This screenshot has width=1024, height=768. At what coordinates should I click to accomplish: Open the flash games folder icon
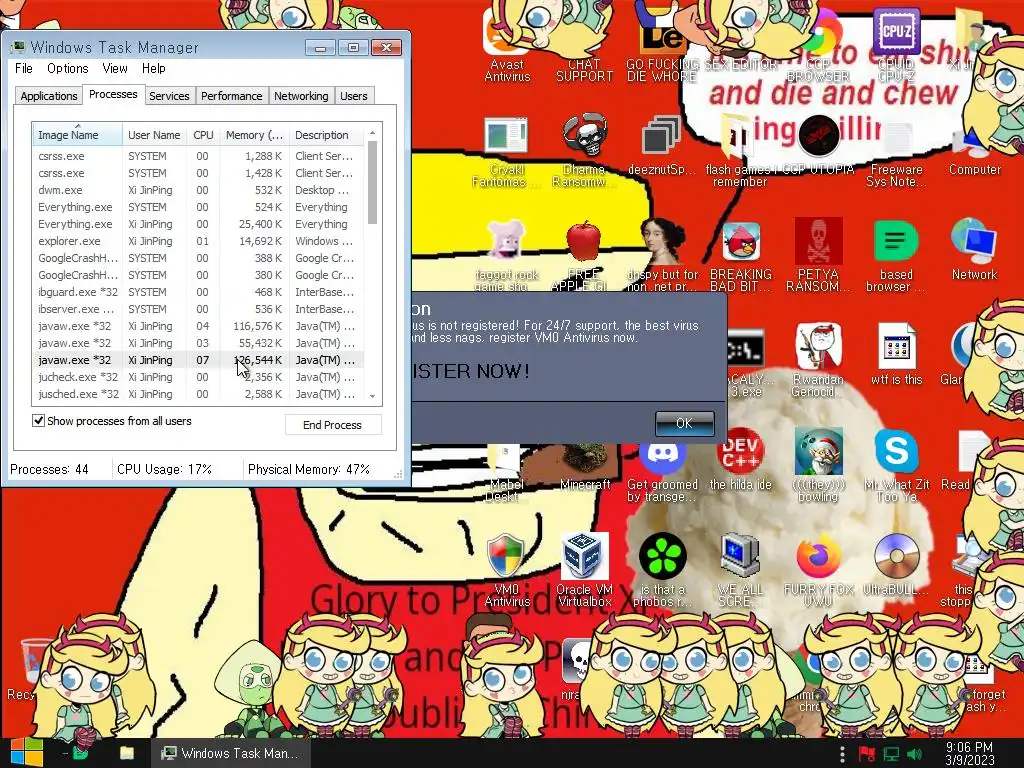pyautogui.click(x=739, y=152)
